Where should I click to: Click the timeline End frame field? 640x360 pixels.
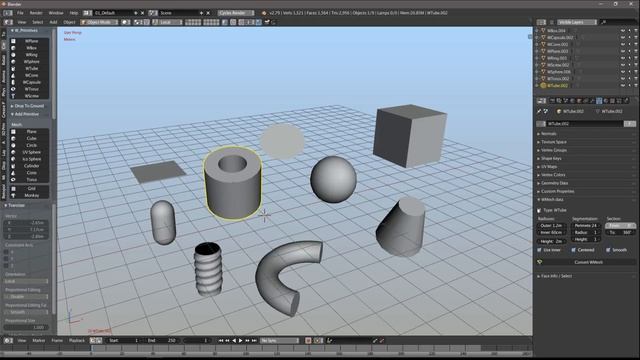(x=161, y=340)
